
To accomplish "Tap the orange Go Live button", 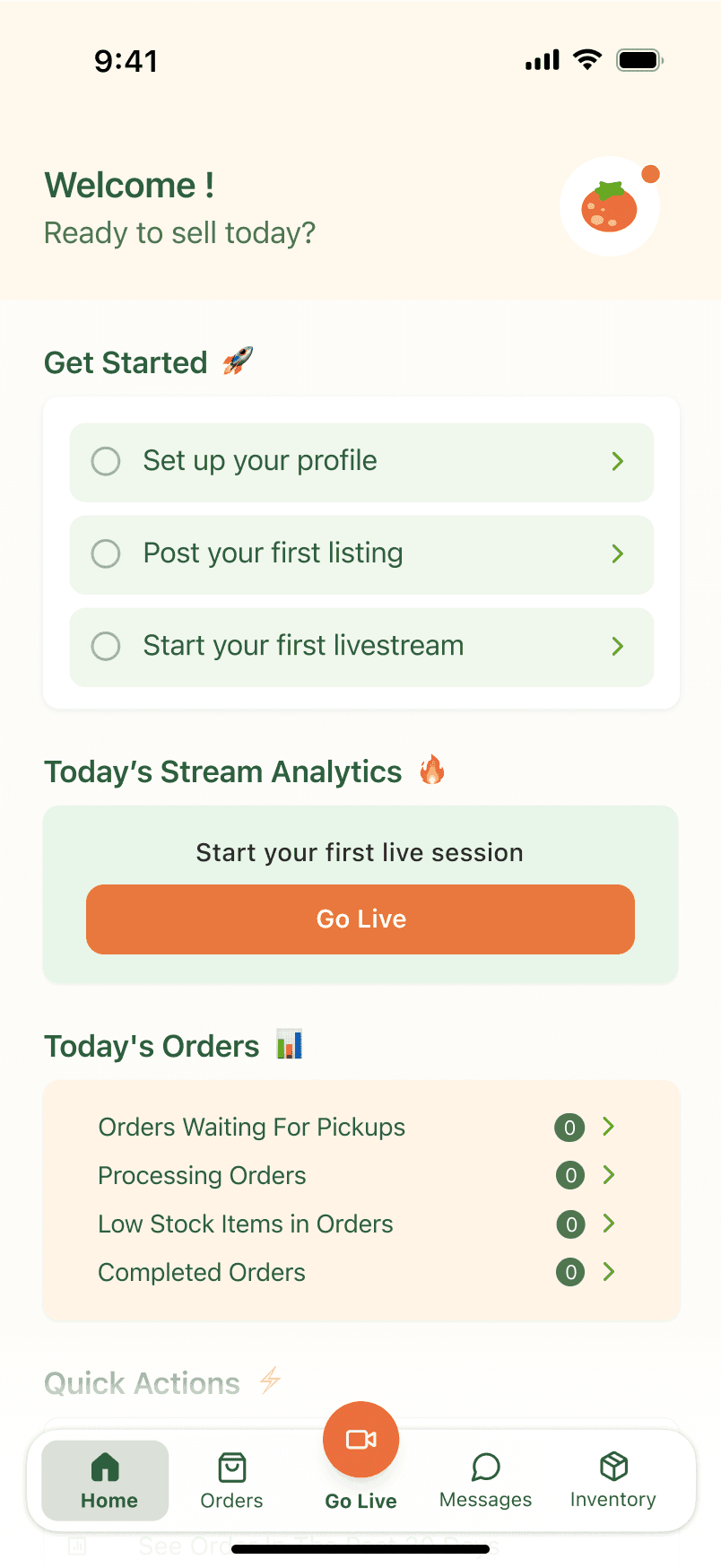I will 360,919.
